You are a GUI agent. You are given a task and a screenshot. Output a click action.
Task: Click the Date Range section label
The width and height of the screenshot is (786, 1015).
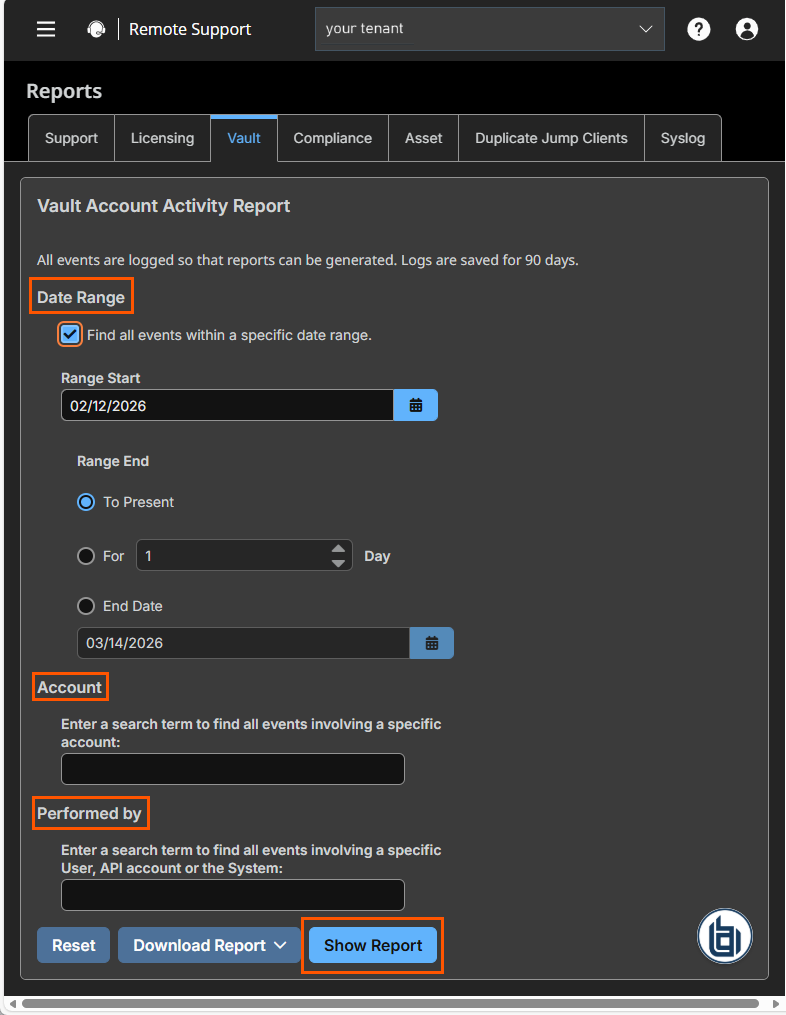pos(81,297)
